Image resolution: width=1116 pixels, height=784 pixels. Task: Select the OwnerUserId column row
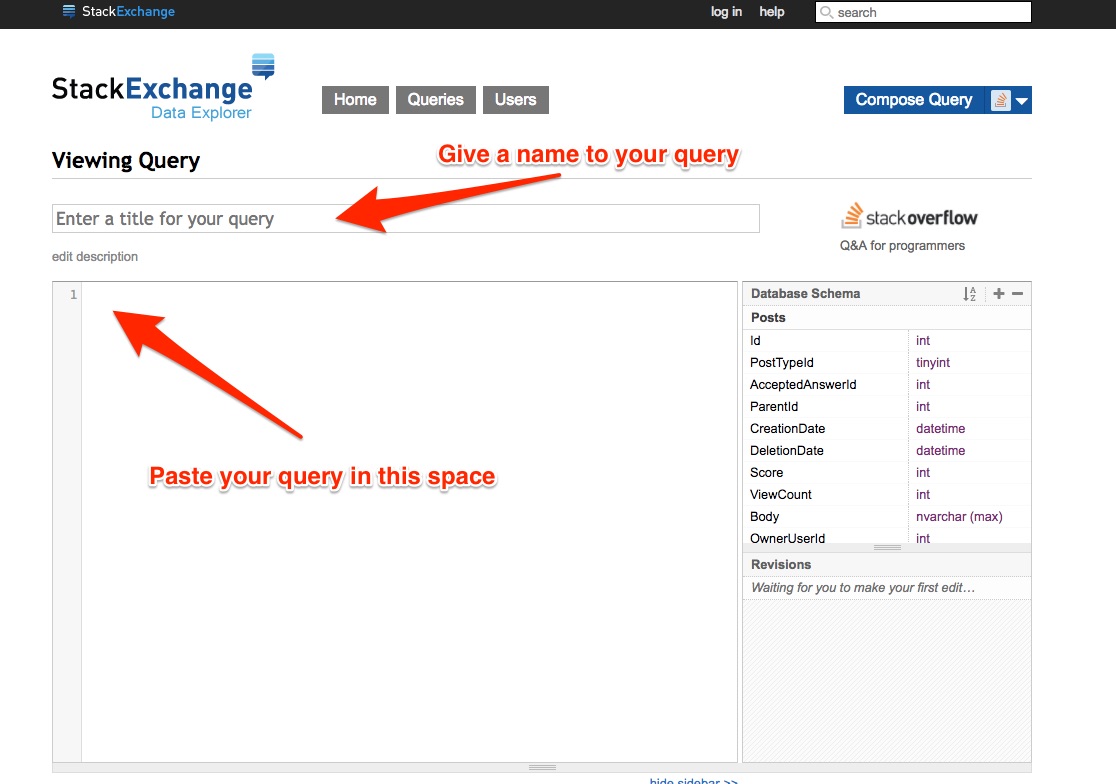click(x=887, y=537)
